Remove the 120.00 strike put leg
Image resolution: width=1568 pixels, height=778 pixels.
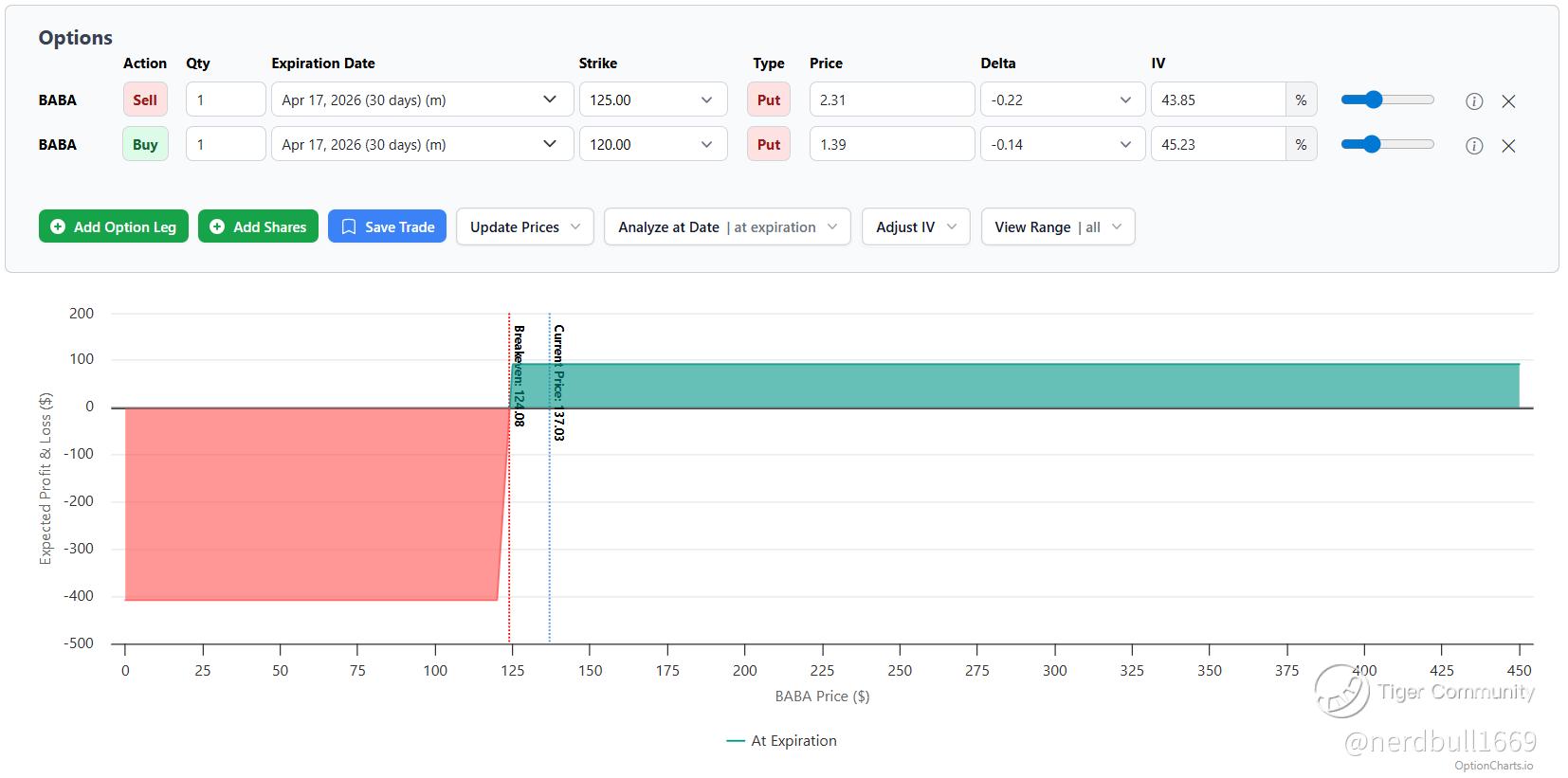click(1508, 146)
